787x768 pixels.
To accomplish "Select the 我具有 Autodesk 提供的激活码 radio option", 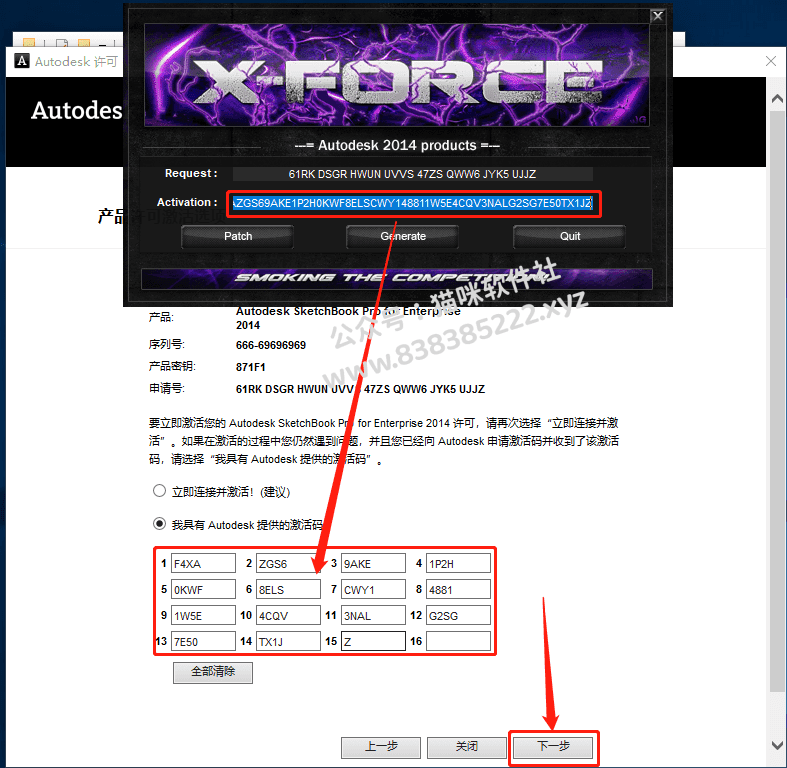I will (159, 524).
